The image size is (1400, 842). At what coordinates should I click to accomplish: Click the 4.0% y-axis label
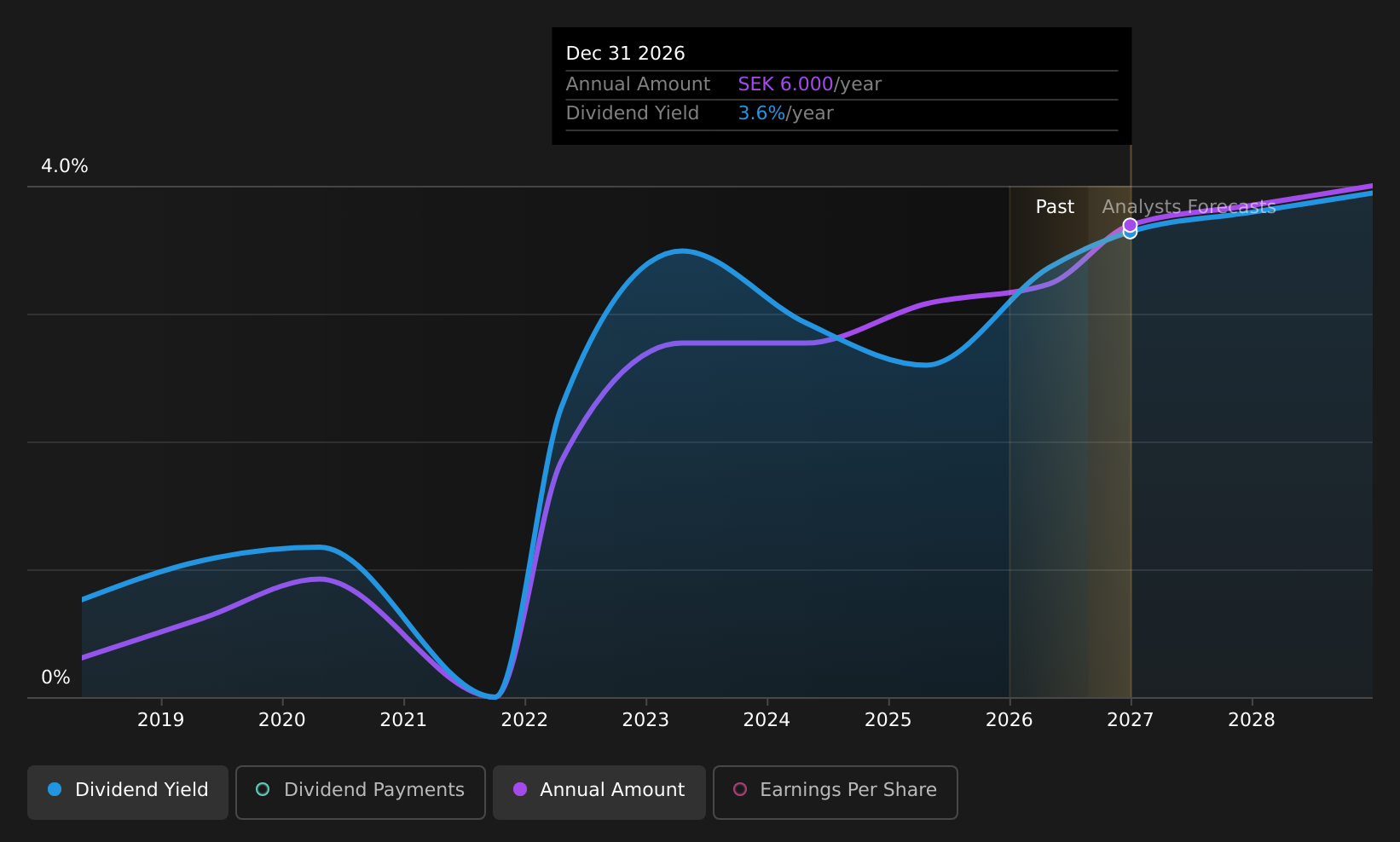[x=65, y=166]
